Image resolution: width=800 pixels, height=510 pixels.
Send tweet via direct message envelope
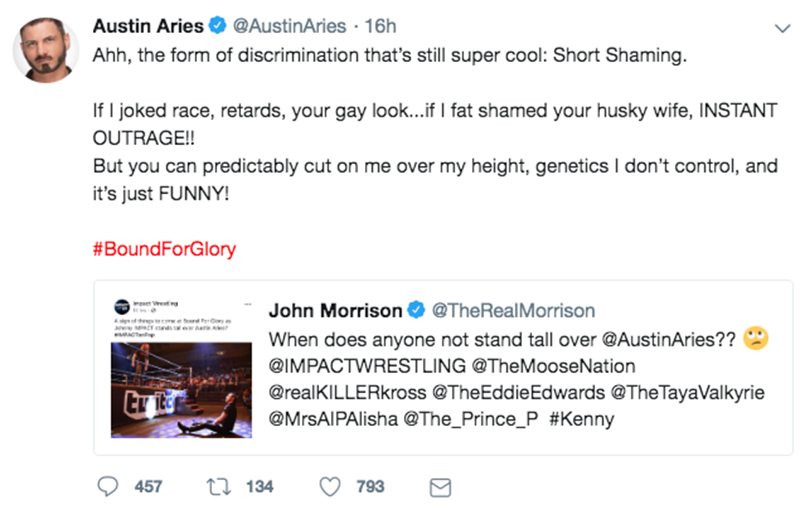(x=438, y=487)
